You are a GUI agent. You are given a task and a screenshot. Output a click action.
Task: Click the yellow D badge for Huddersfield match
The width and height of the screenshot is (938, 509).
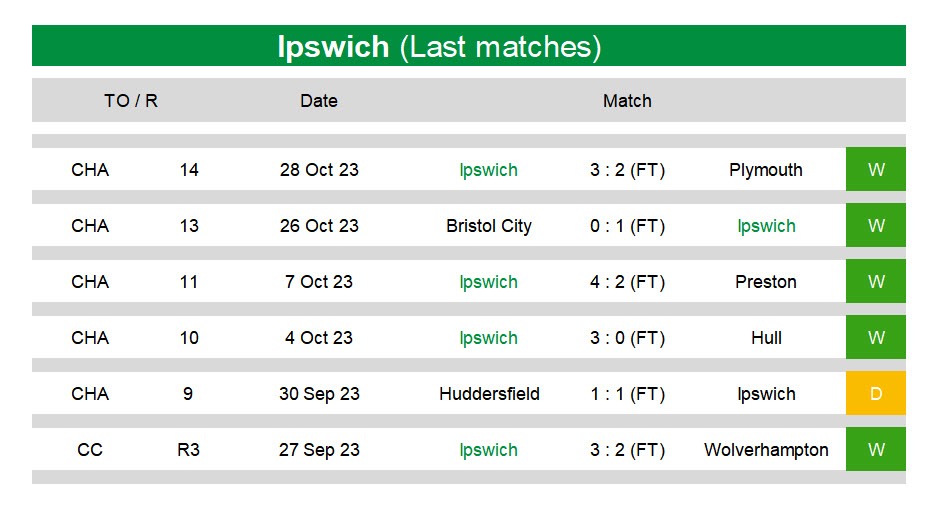(875, 394)
